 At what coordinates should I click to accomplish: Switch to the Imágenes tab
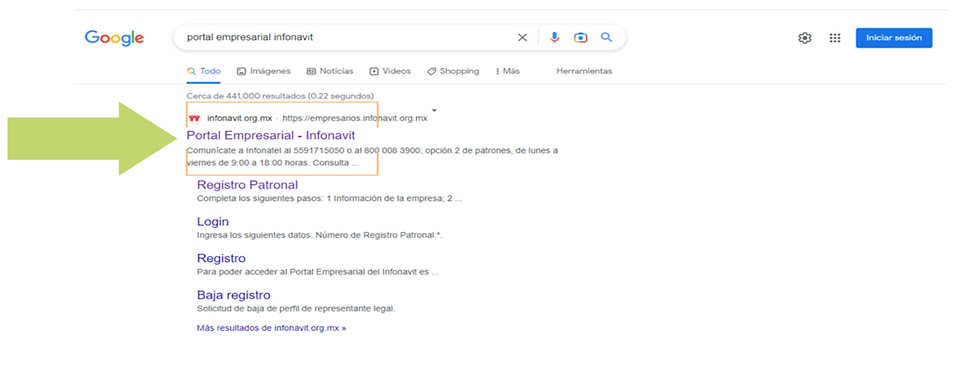coord(264,71)
